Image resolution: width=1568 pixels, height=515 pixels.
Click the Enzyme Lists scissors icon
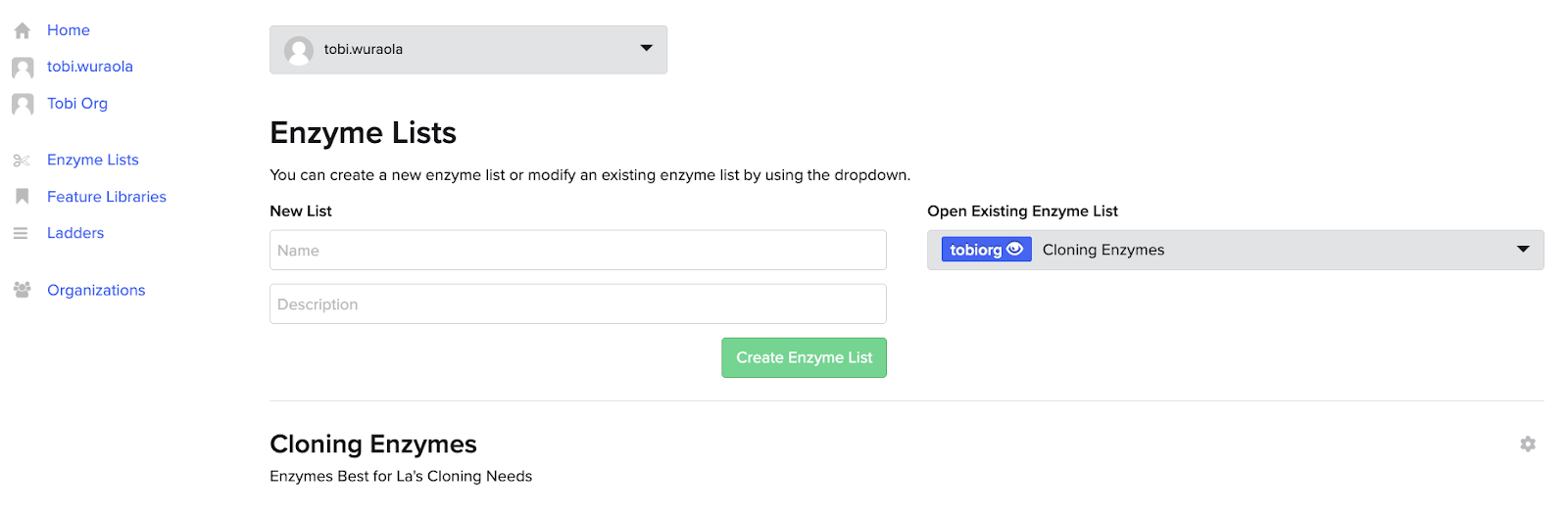(x=22, y=161)
